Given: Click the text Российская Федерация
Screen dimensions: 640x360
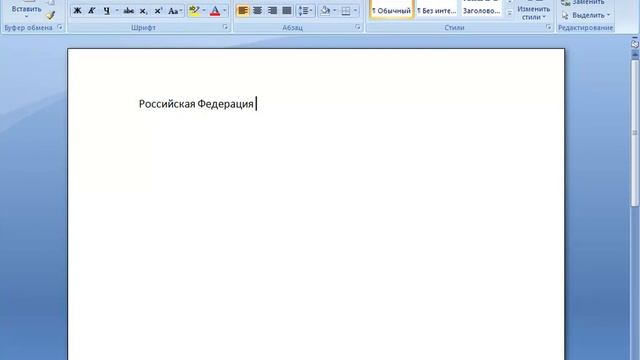Looking at the screenshot, I should 196,104.
